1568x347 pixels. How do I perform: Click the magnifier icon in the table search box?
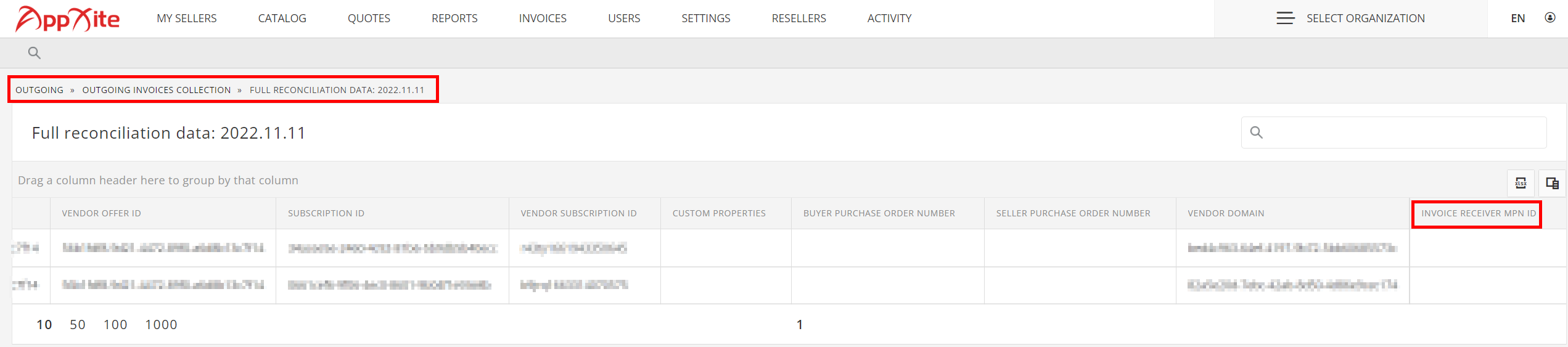[x=1256, y=133]
